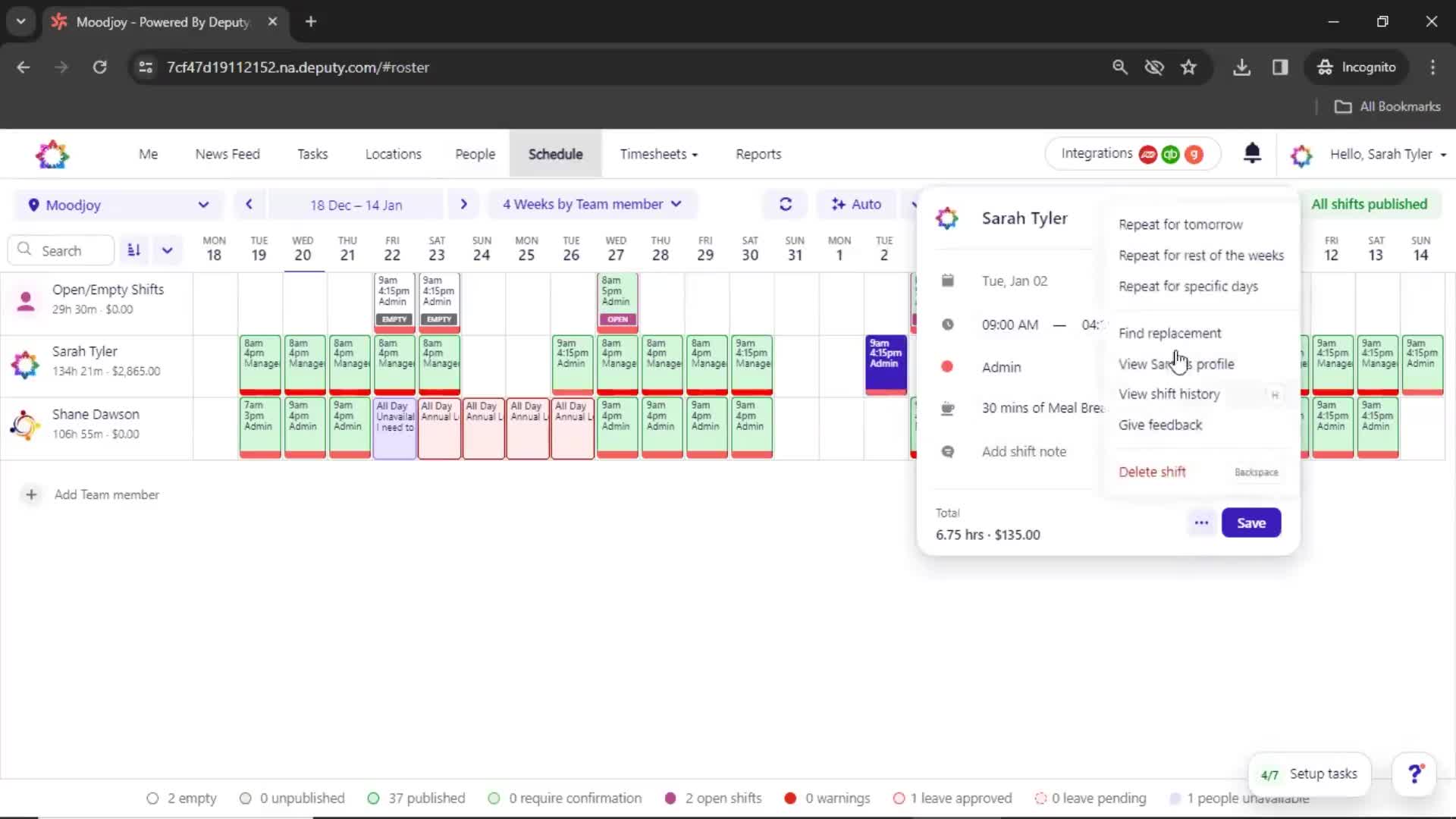
Task: Select Repeat for specific days
Action: (1188, 287)
